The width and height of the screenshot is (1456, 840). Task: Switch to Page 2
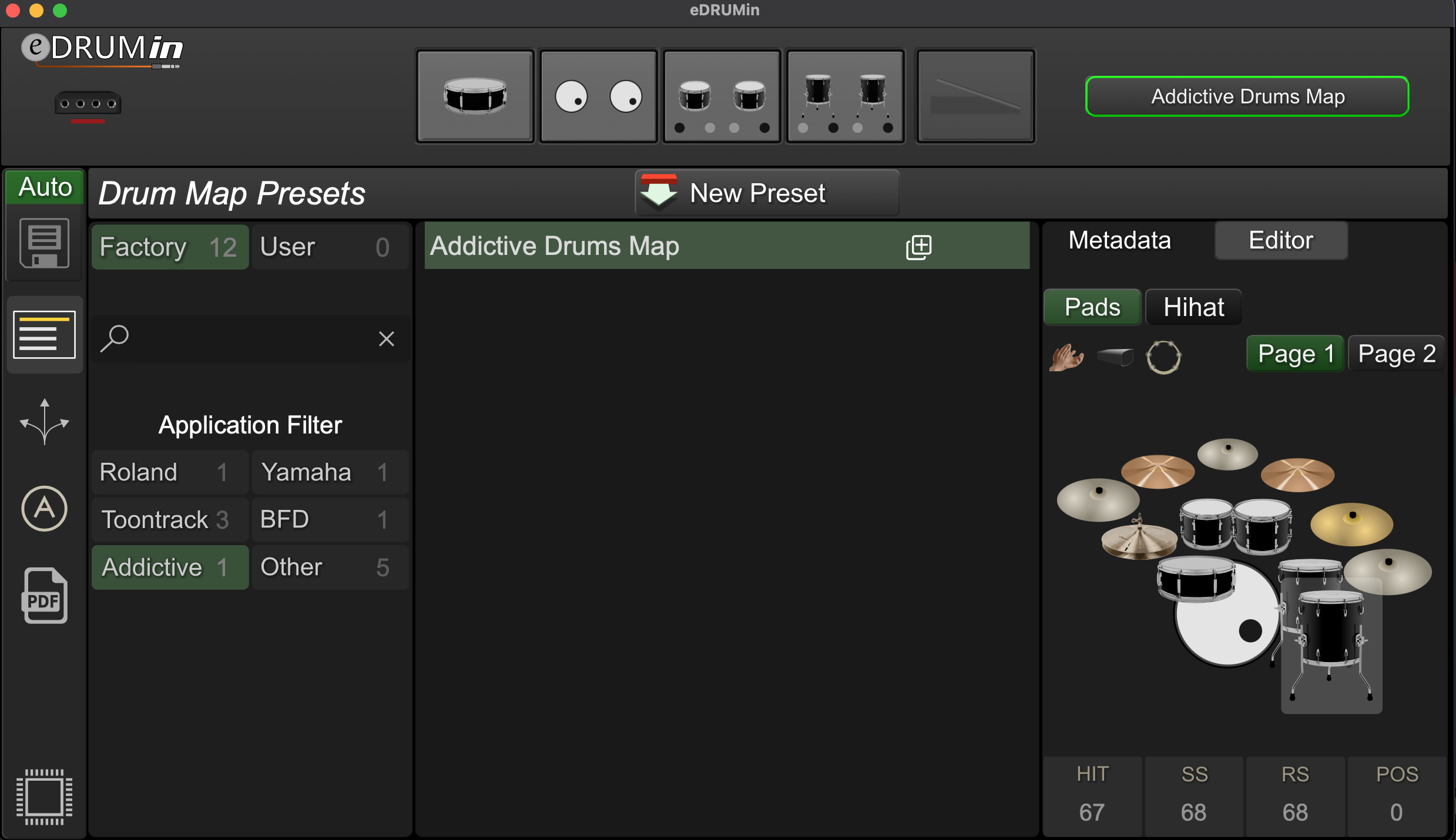point(1397,354)
